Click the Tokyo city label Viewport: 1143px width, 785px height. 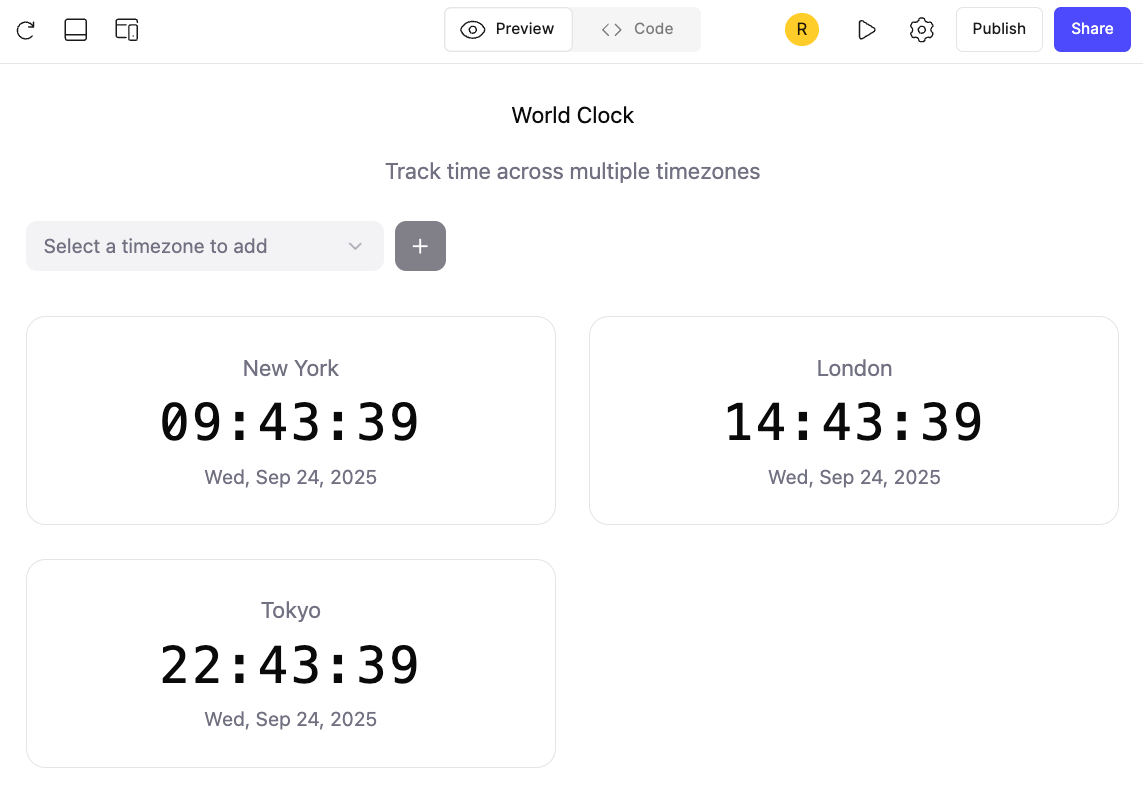click(x=291, y=610)
